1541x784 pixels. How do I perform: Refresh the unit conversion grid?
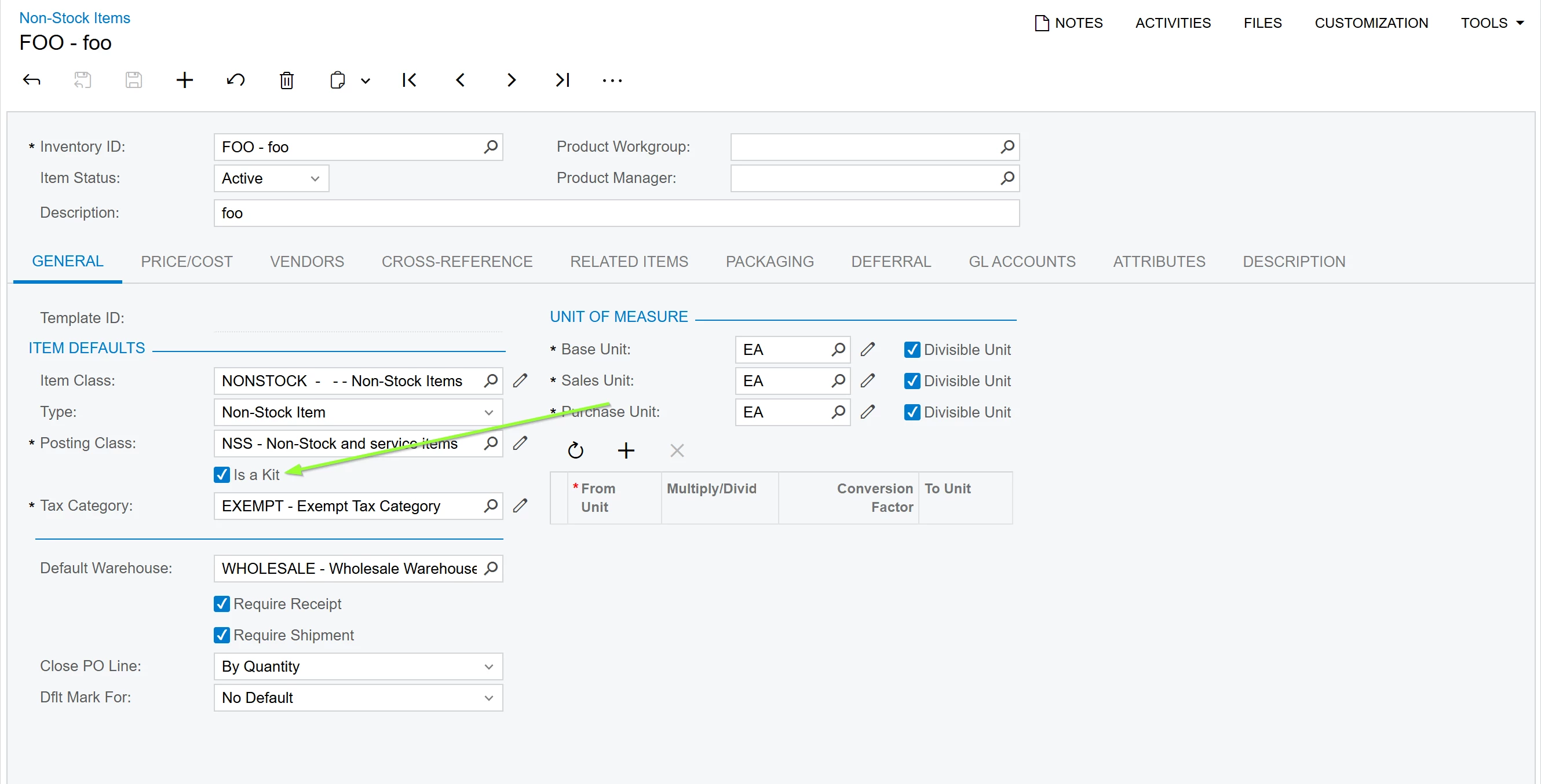[575, 450]
